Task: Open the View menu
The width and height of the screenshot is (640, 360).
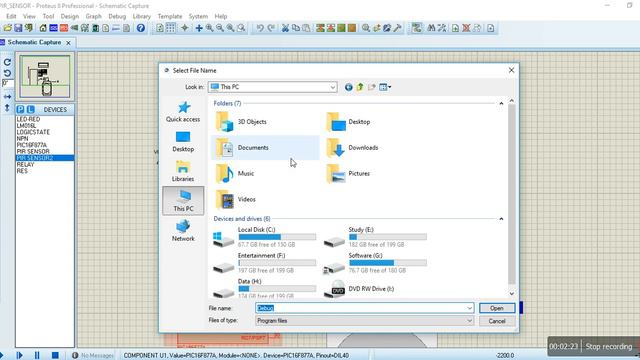Action: [x=29, y=16]
